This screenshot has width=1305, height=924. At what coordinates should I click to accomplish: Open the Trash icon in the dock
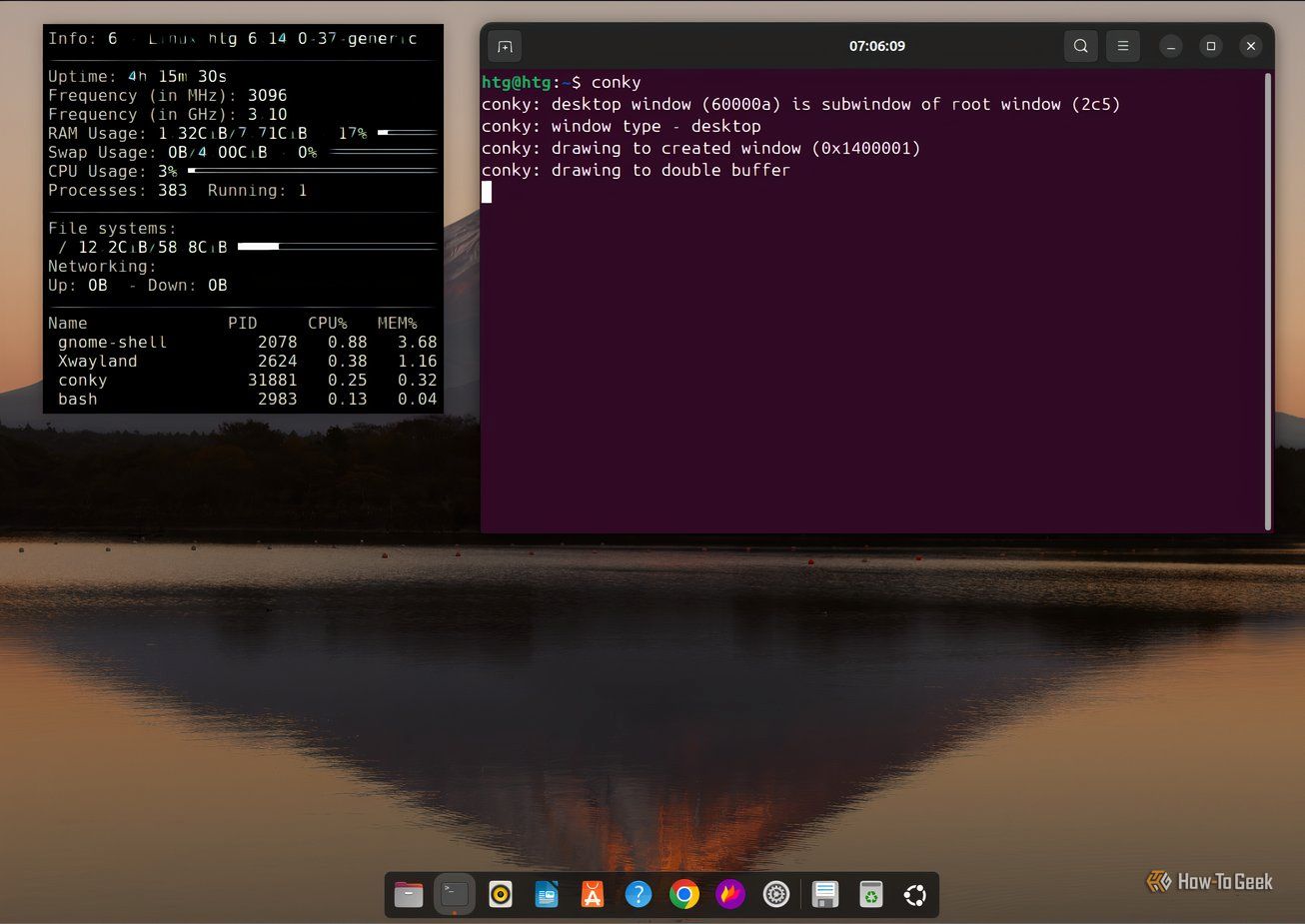(x=870, y=894)
